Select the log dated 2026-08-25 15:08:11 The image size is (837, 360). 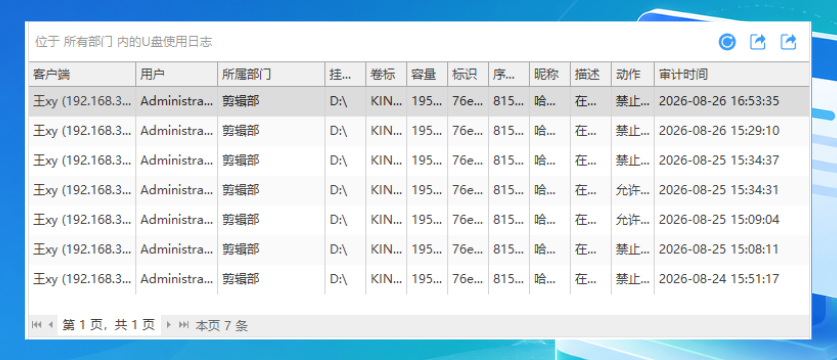click(419, 249)
